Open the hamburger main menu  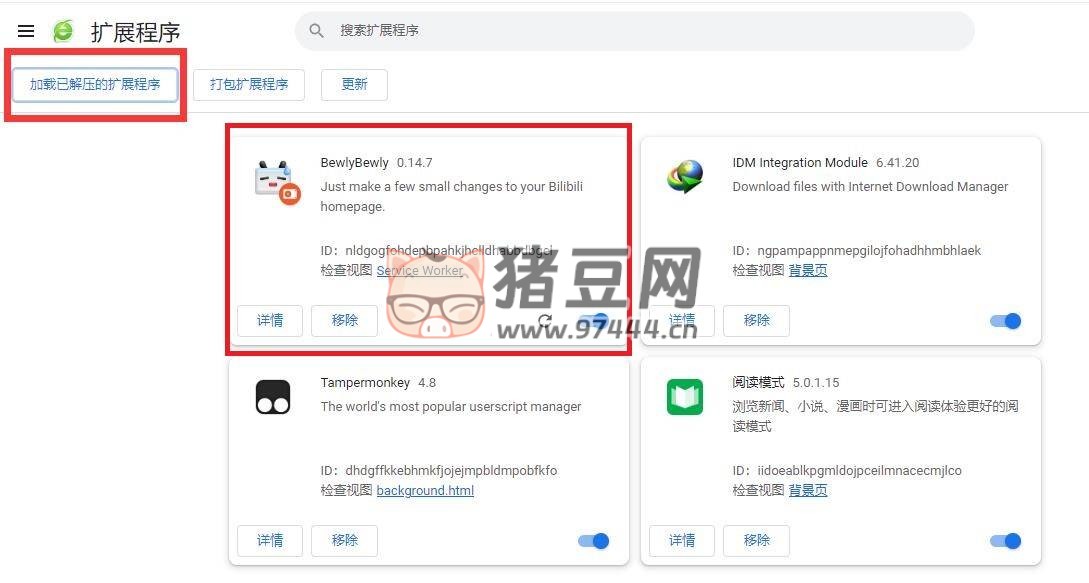tap(26, 31)
